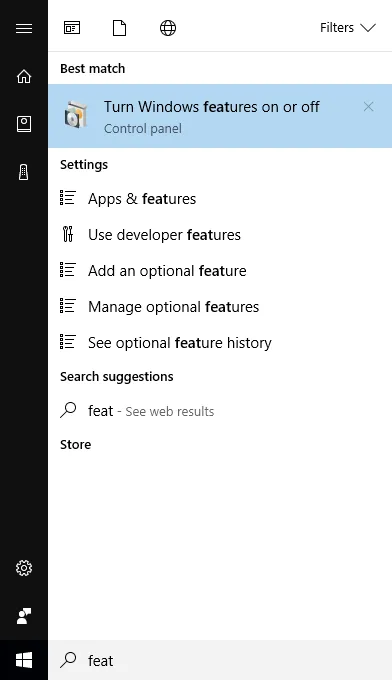Click the Windows Start button
The height and width of the screenshot is (680, 392).
click(24, 660)
